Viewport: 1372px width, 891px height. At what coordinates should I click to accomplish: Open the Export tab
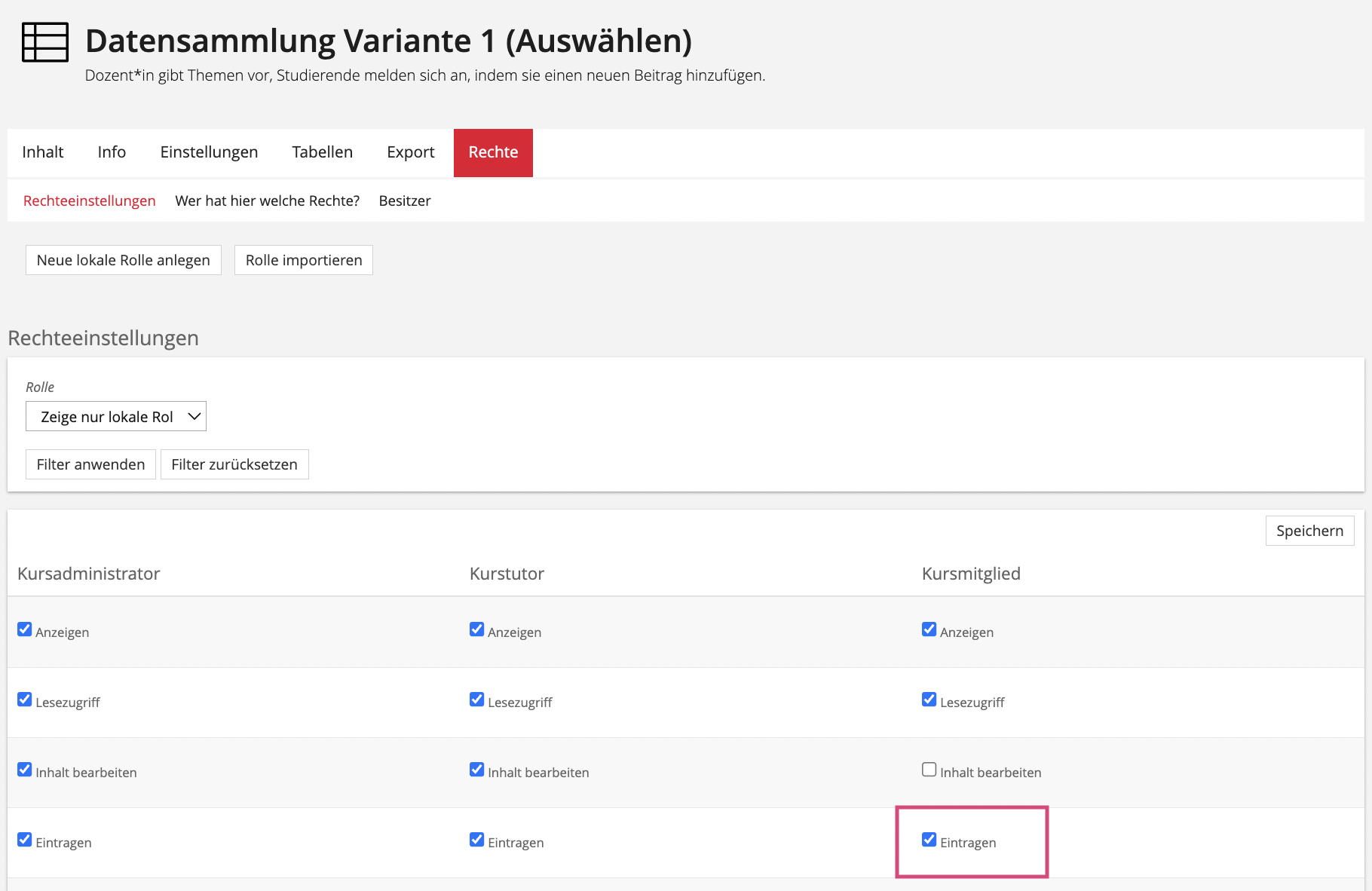(x=410, y=152)
